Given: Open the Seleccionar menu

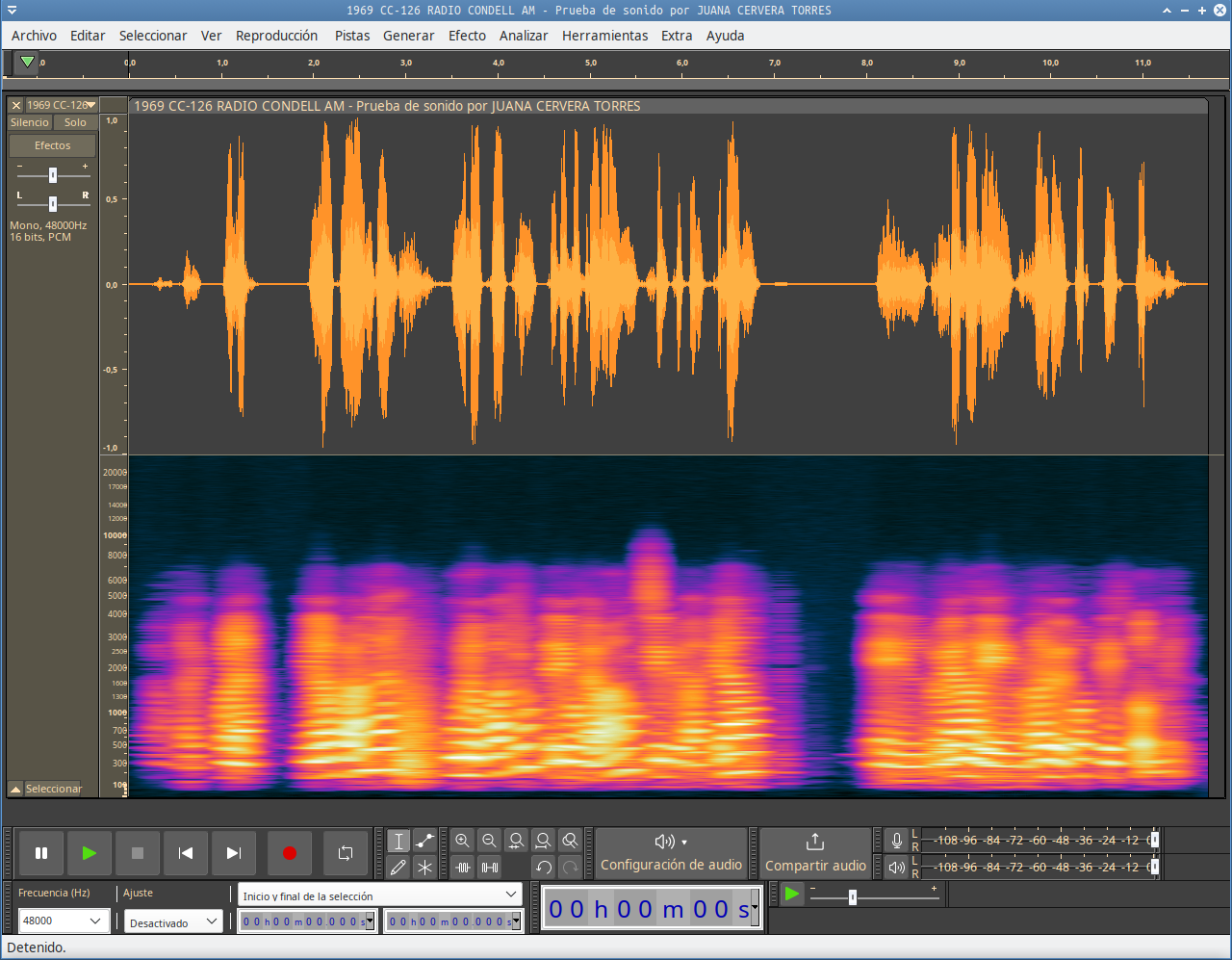Looking at the screenshot, I should point(153,36).
